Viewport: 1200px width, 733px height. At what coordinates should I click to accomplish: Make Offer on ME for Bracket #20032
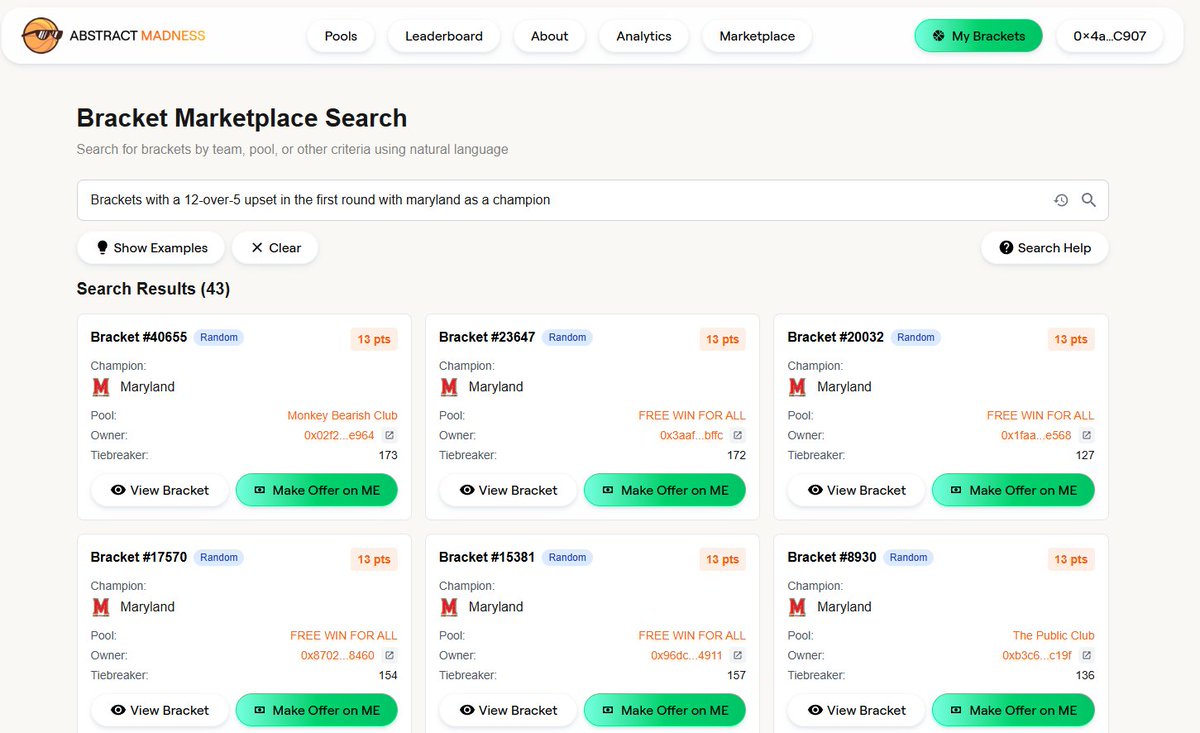[x=1013, y=490]
